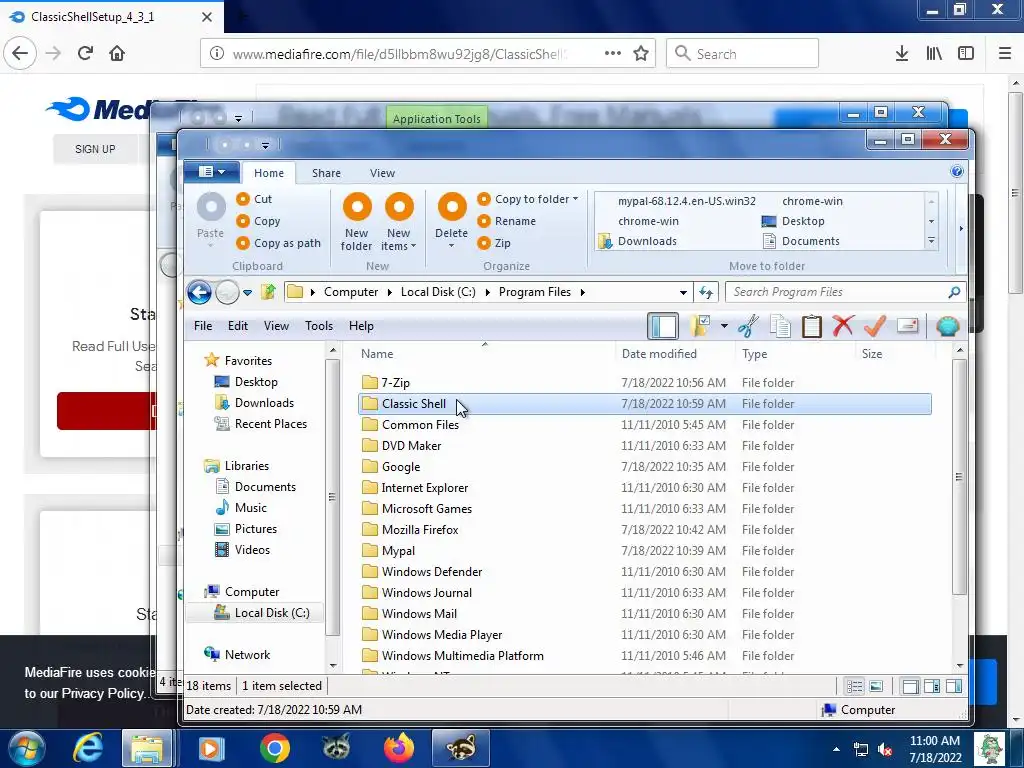
Task: Toggle the details pane status bar icon
Action: (932, 686)
